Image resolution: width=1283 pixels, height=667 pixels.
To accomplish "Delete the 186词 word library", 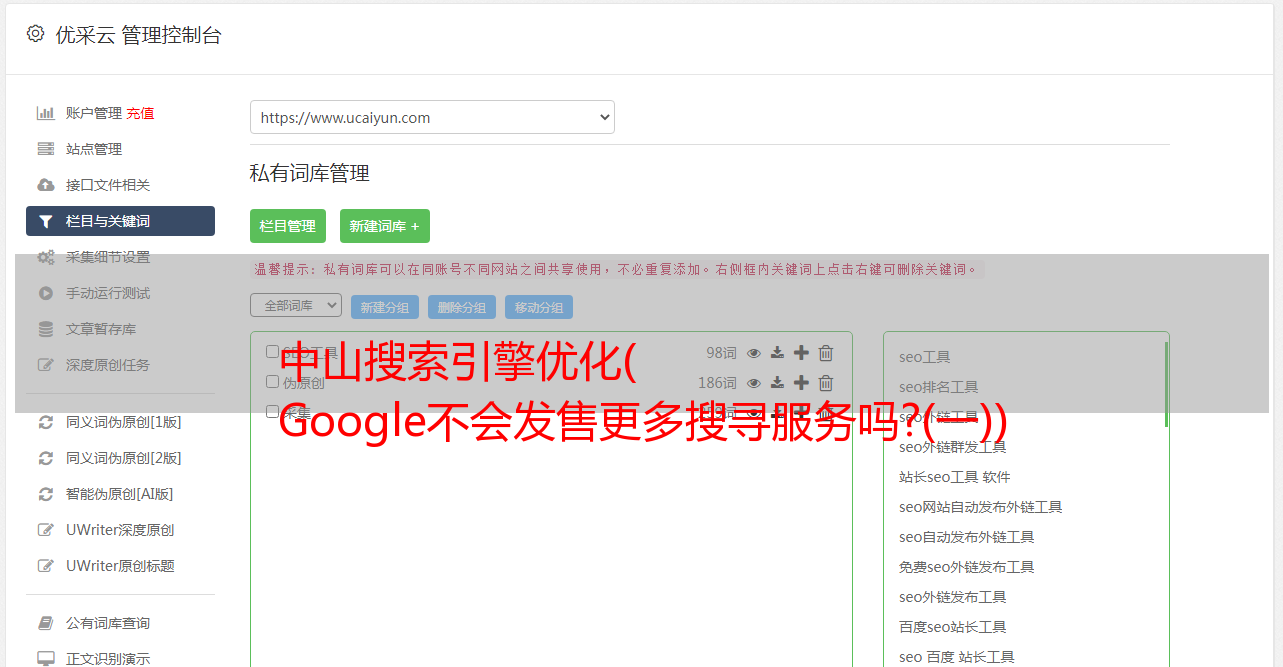I will 826,383.
